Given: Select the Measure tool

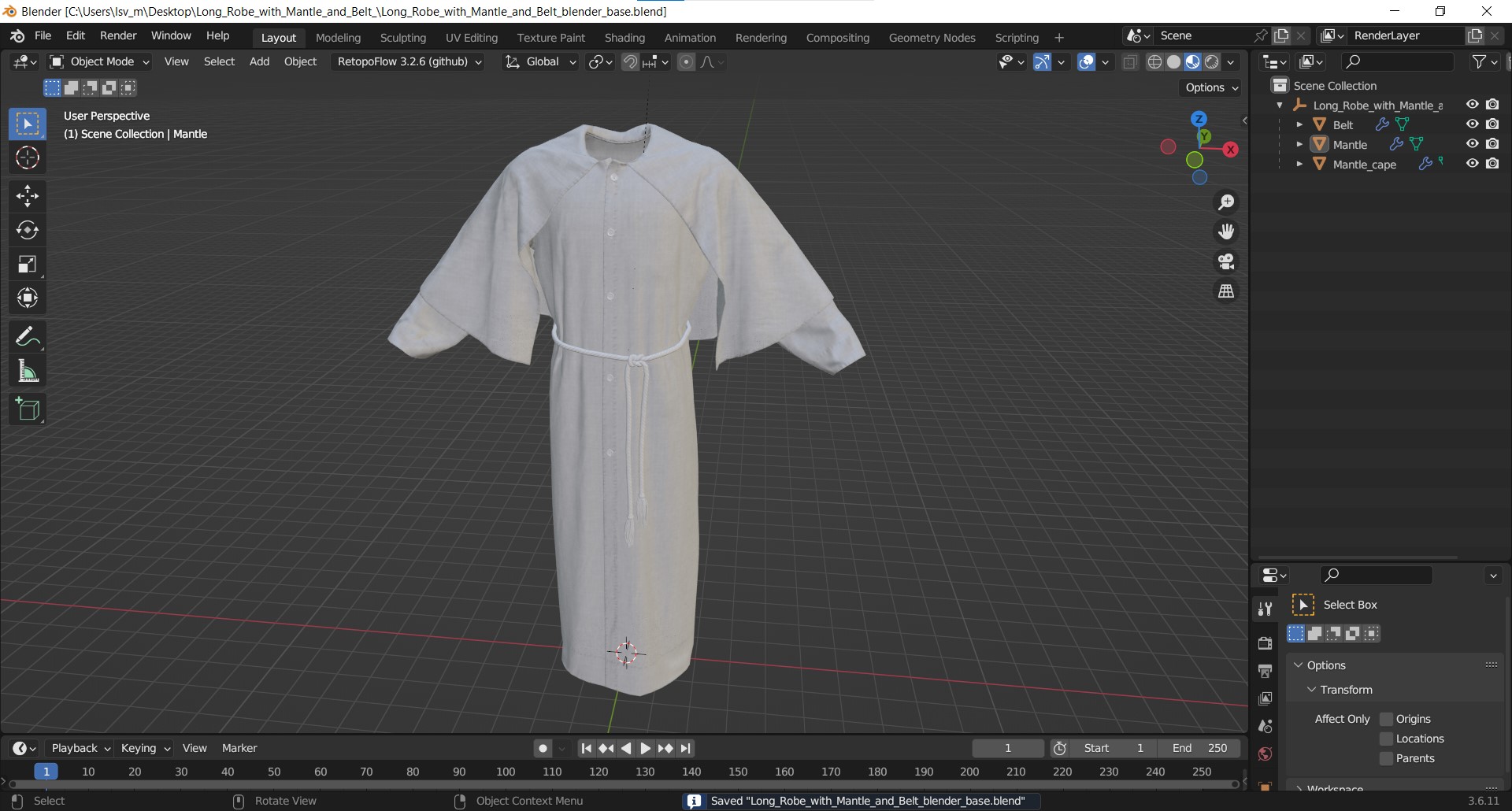Looking at the screenshot, I should pyautogui.click(x=28, y=371).
